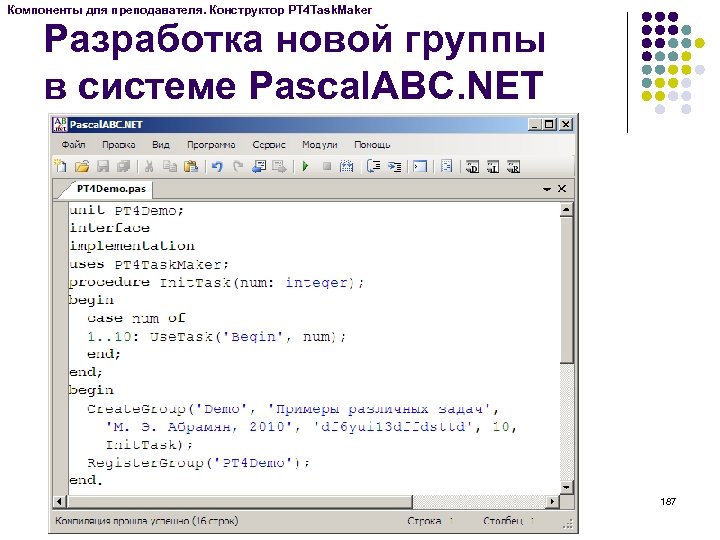Open the Правка menu
720x540 pixels.
(118, 145)
